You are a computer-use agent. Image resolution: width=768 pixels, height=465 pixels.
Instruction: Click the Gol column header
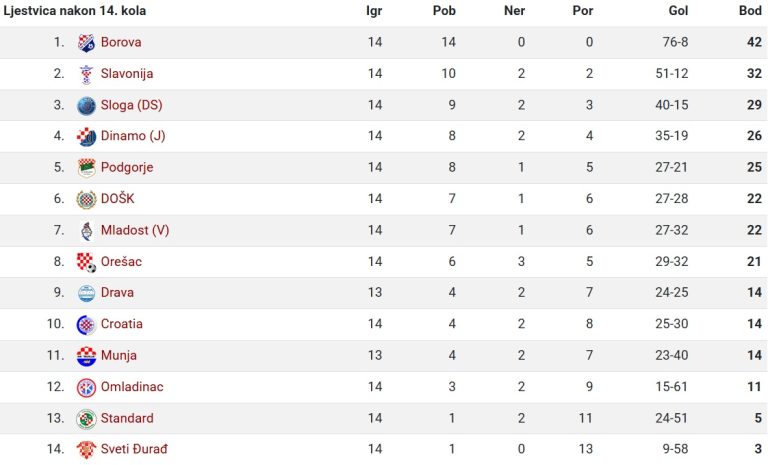[x=678, y=11]
